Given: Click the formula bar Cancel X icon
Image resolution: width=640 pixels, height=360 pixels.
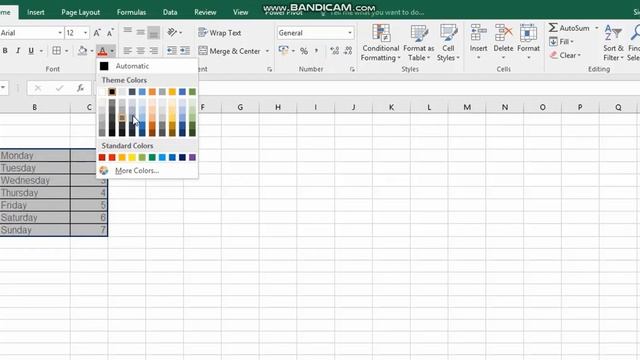Looking at the screenshot, I should point(38,88).
